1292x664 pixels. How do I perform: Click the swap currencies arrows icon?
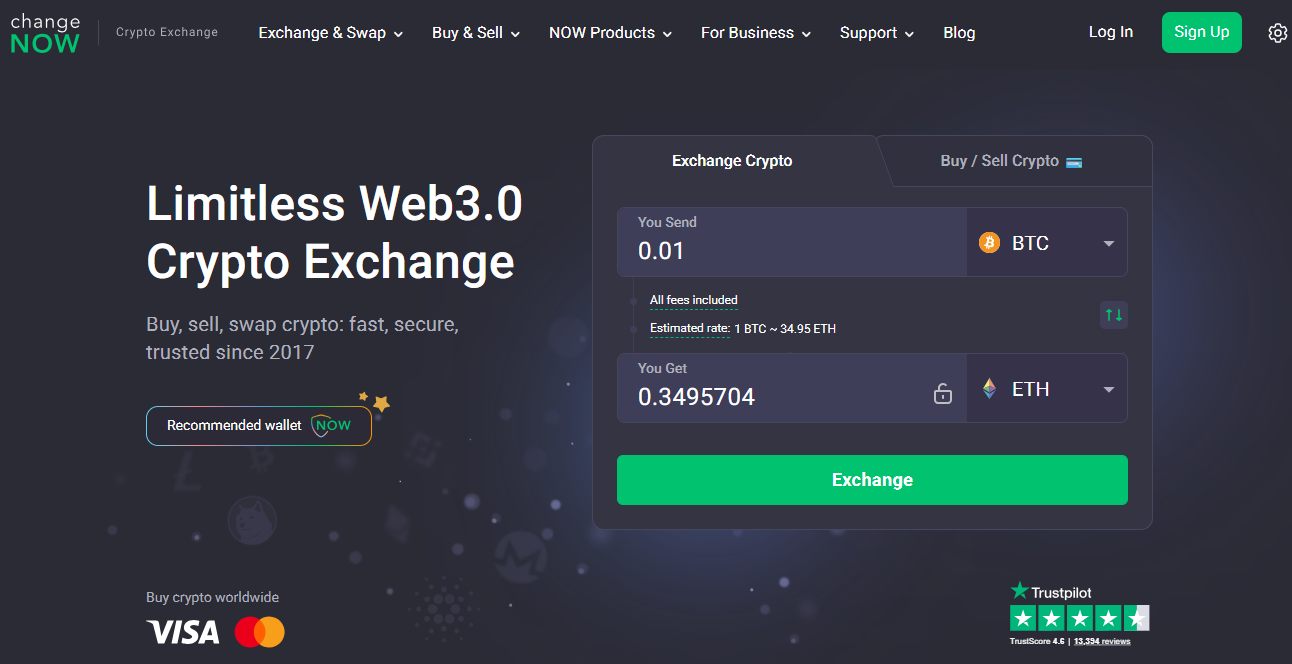coord(1113,315)
